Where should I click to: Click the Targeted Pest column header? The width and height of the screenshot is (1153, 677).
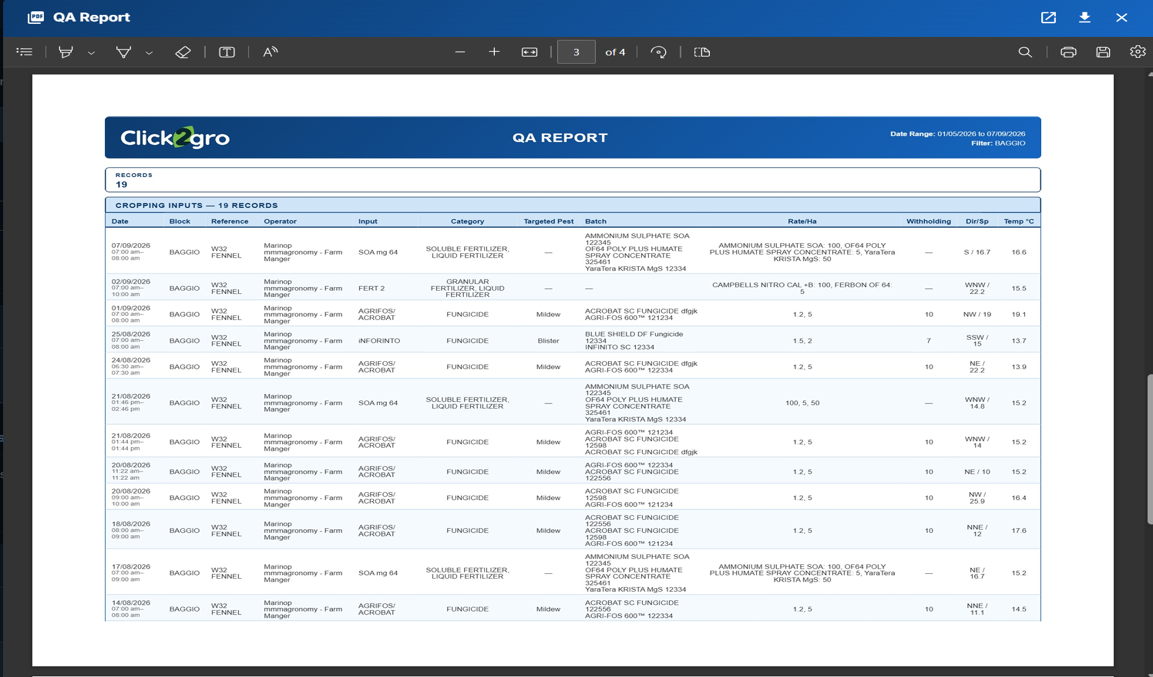pos(549,221)
